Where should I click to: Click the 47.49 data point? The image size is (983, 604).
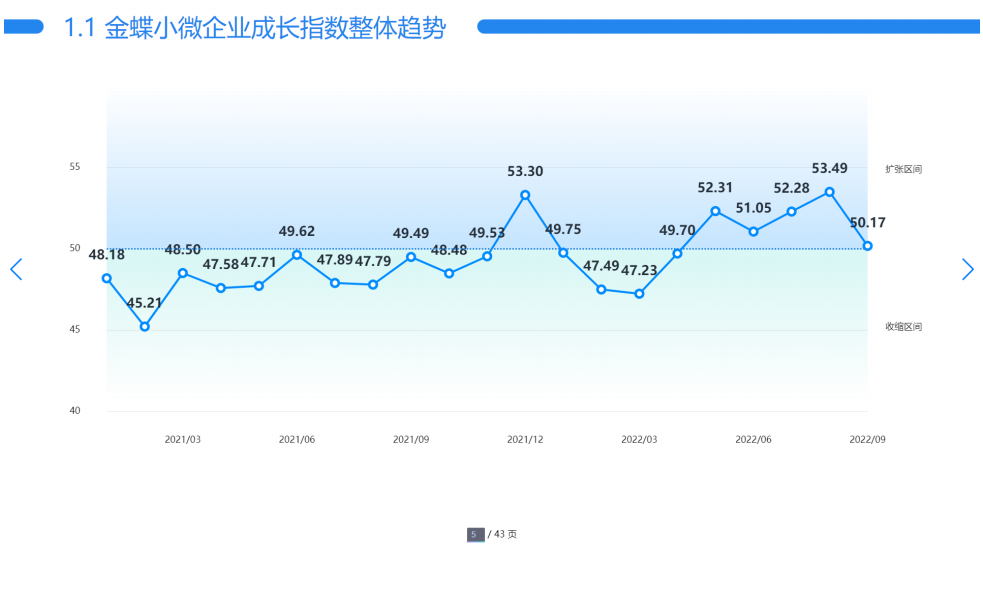601,289
